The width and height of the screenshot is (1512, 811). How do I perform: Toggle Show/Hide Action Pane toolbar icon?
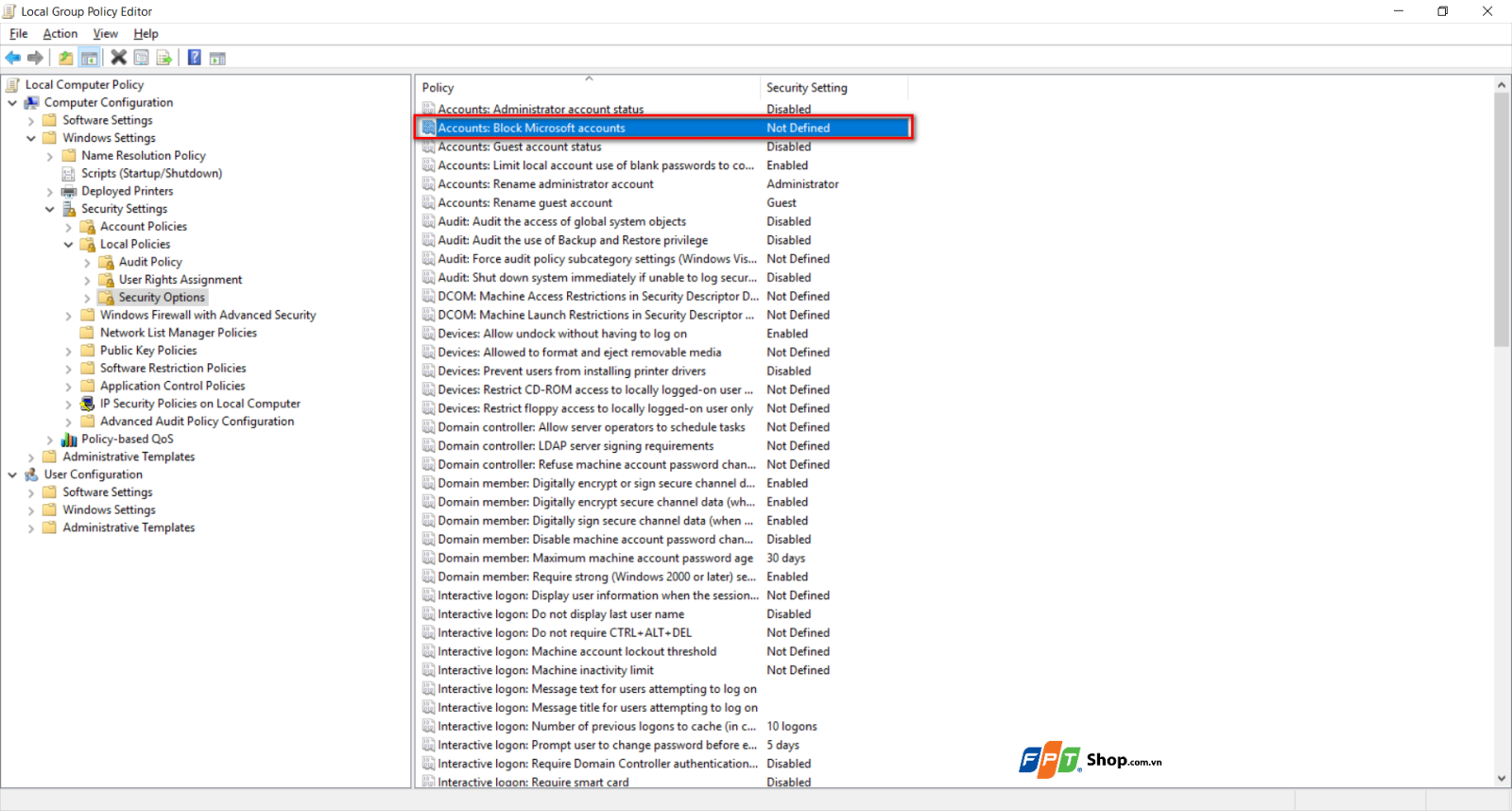217,58
